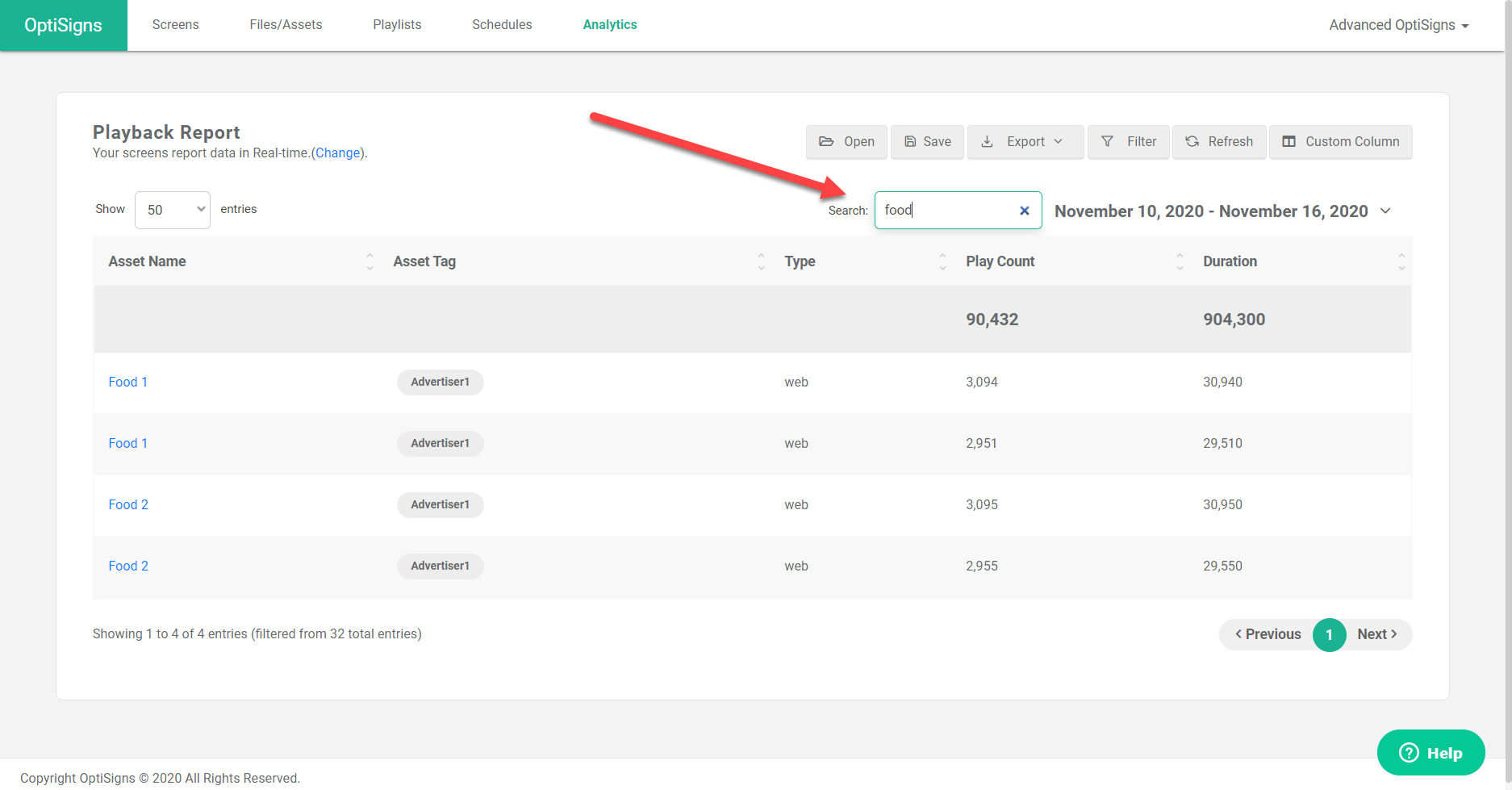Open Food 1 asset with 2,951 plays
Image resolution: width=1512 pixels, height=790 pixels.
[128, 444]
